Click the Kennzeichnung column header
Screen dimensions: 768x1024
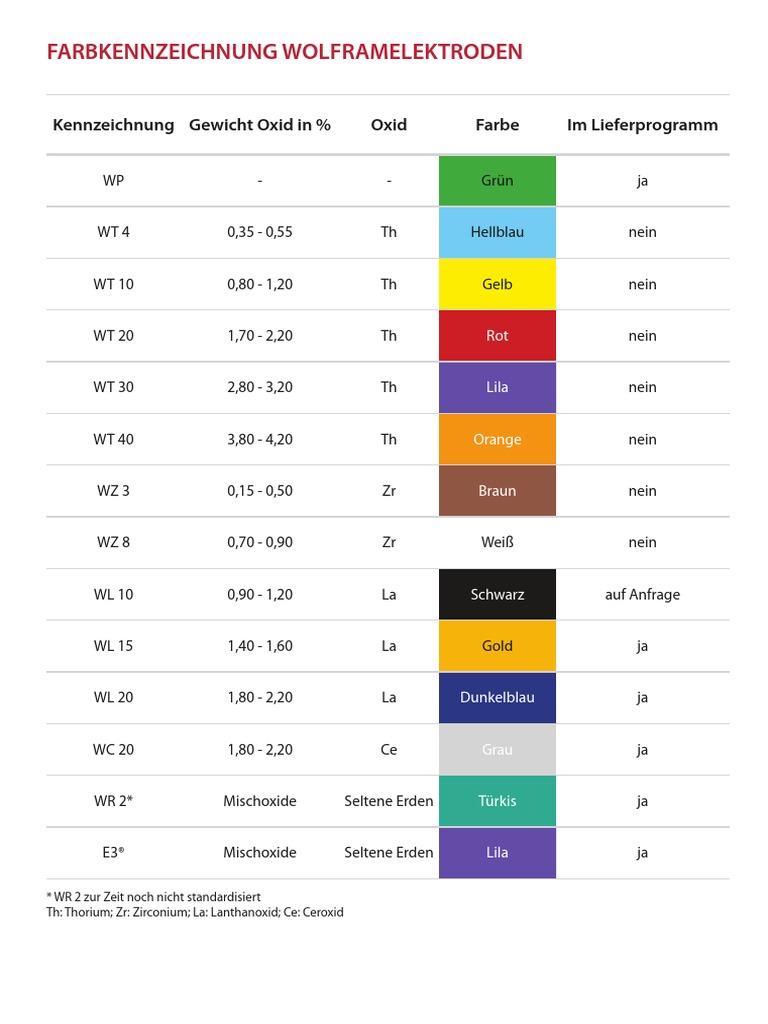point(113,125)
